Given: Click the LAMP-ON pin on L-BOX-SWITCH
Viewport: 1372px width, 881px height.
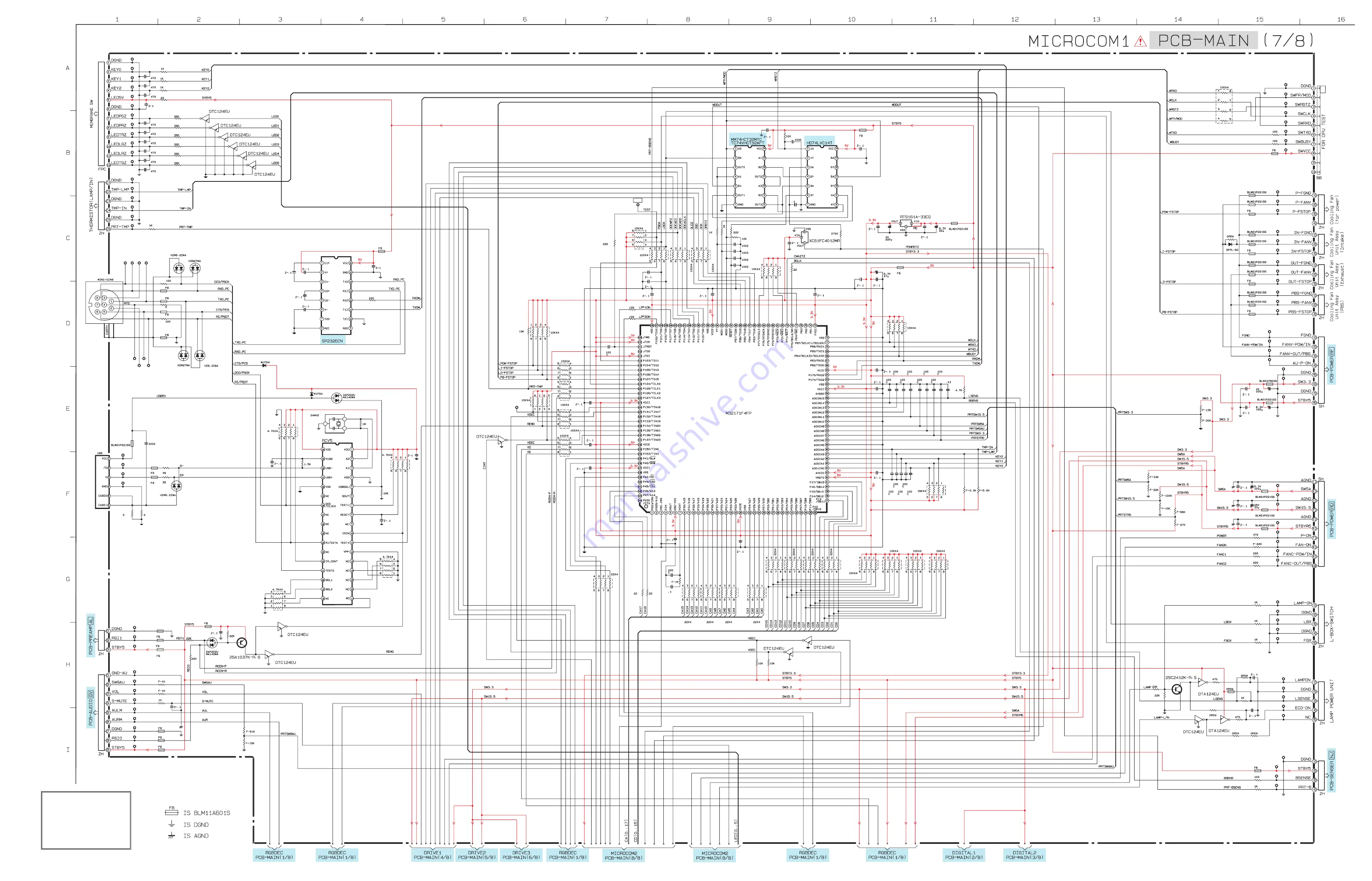Looking at the screenshot, I should (1302, 603).
